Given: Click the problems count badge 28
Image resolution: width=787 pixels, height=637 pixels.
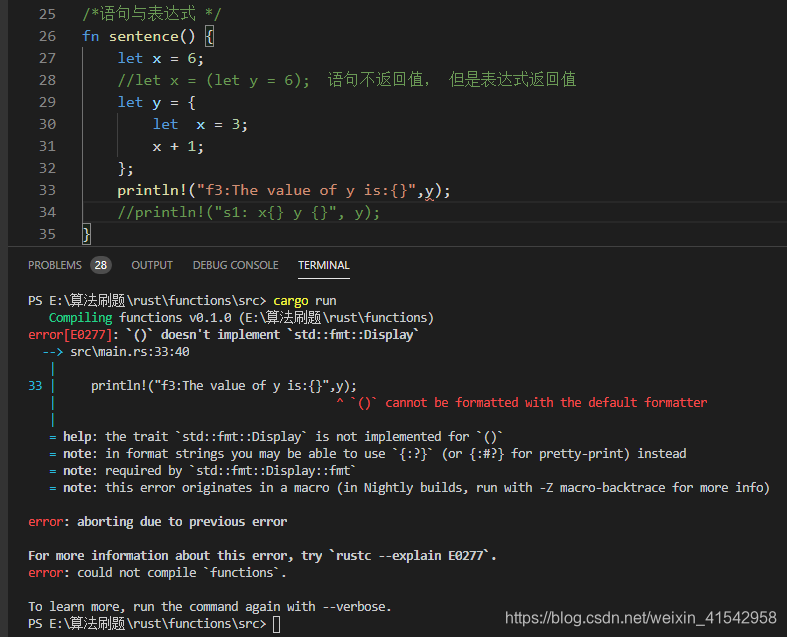Looking at the screenshot, I should (101, 265).
